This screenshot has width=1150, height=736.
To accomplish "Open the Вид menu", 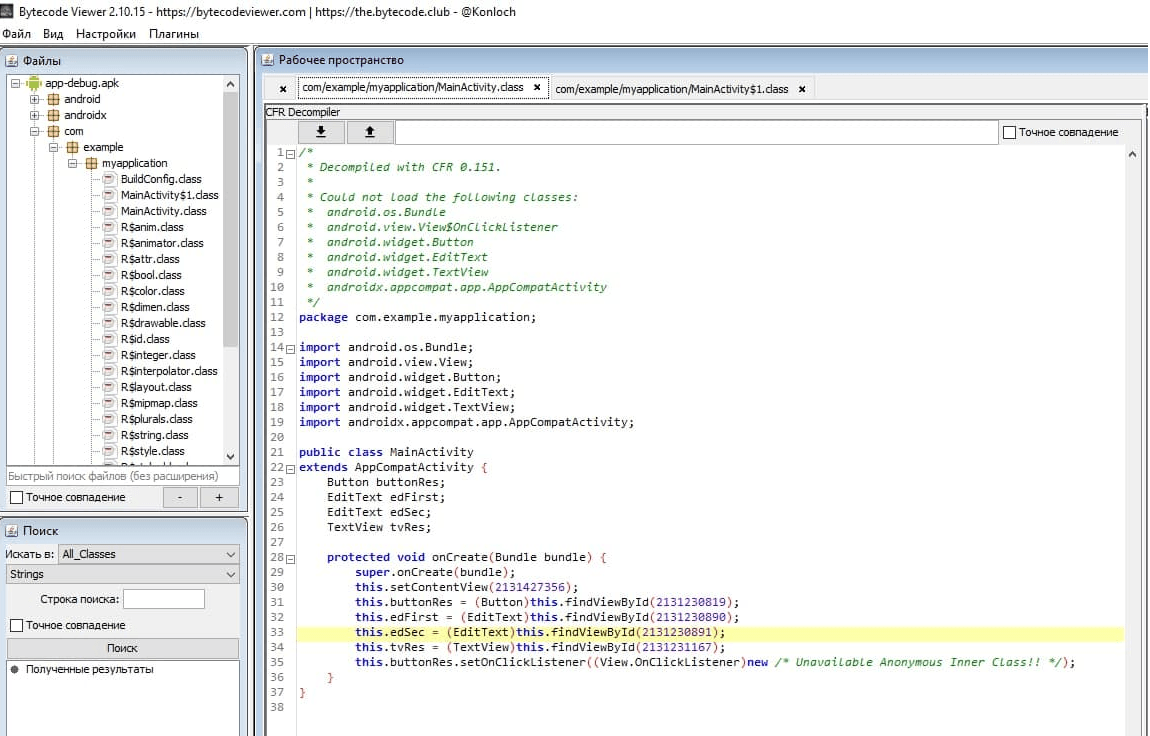I will [x=53, y=34].
